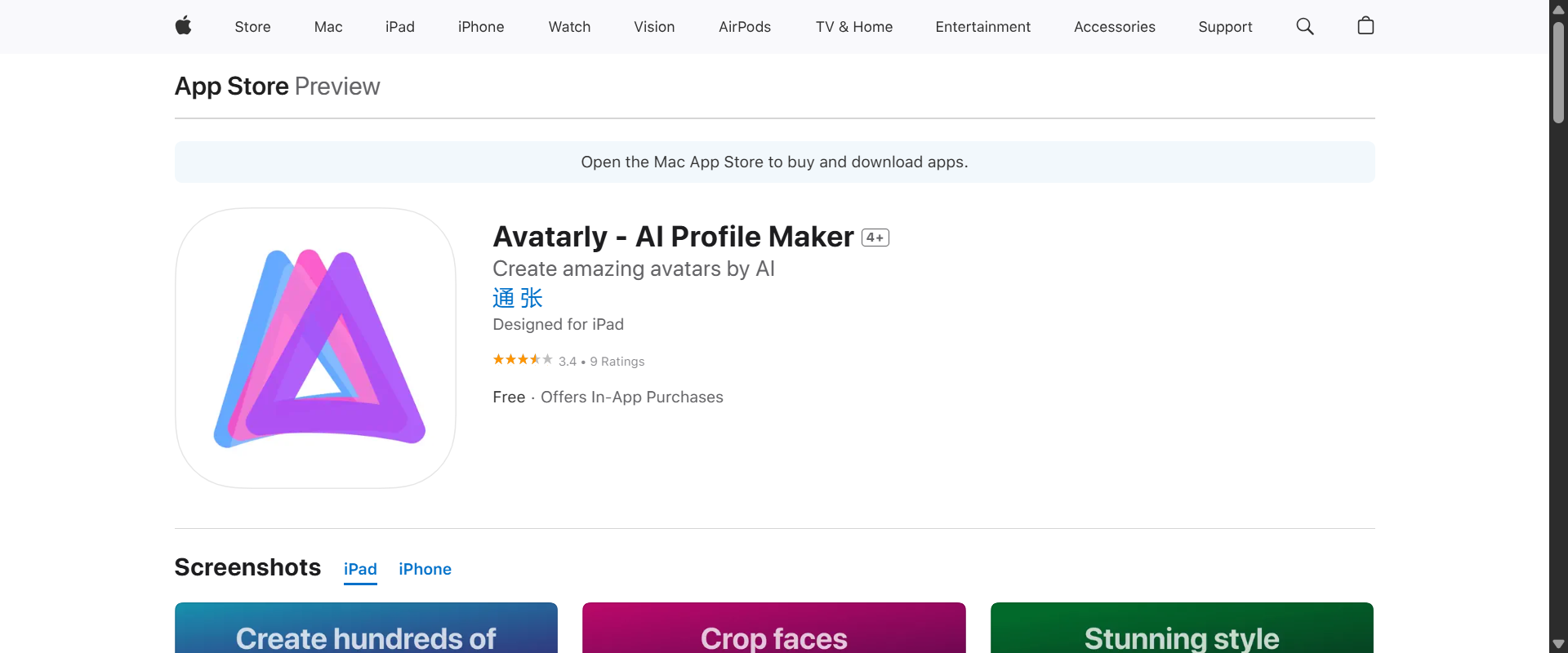Click the star rating display
Image resolution: width=1568 pixels, height=653 pixels.
pyautogui.click(x=522, y=359)
